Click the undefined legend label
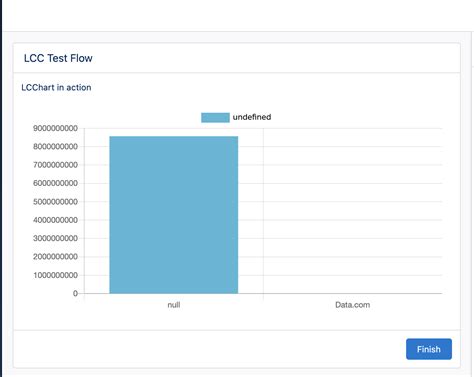Image resolution: width=474 pixels, height=377 pixels. pos(252,117)
